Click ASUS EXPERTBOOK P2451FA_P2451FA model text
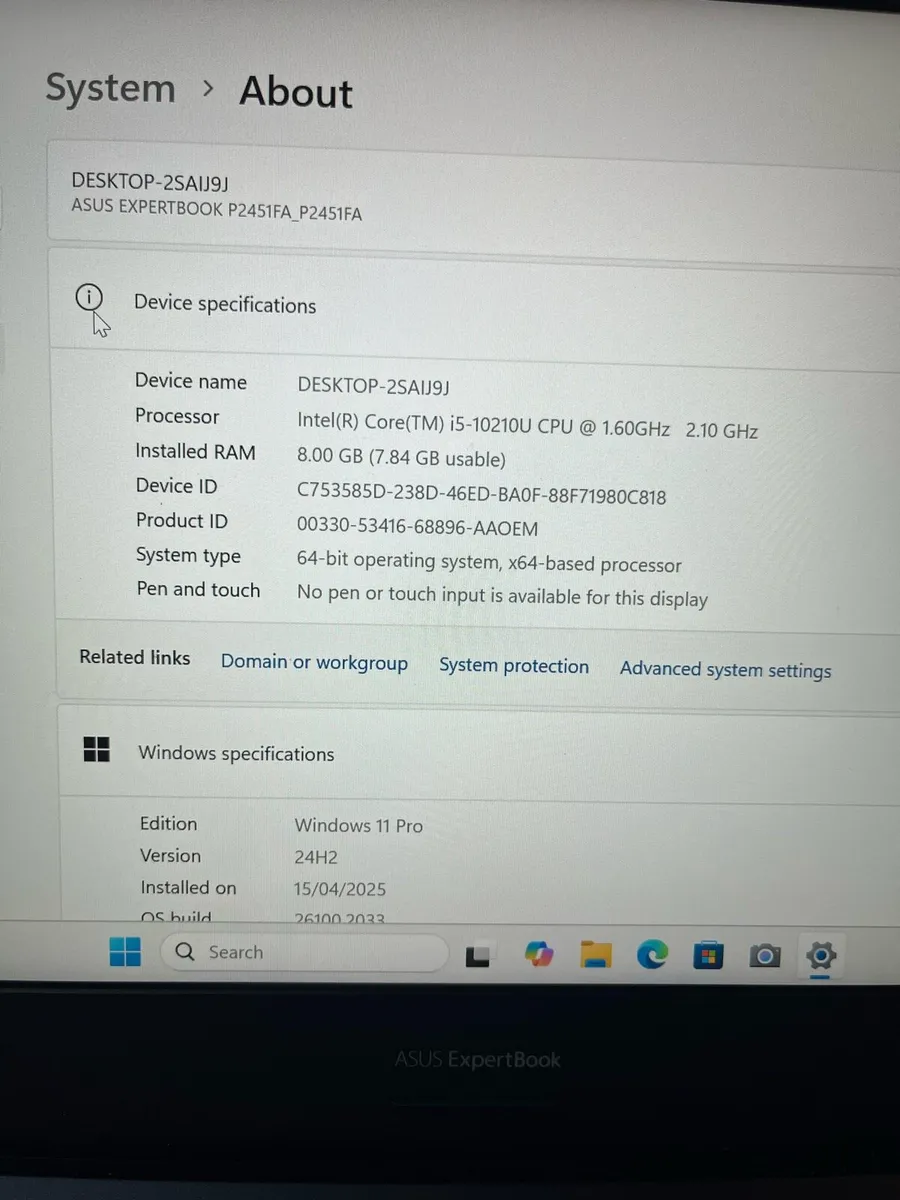The image size is (900, 1200). [216, 209]
